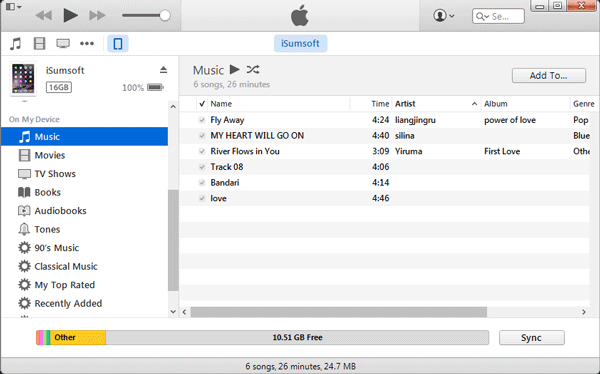This screenshot has height=374, width=600.
Task: Select the Bandari song
Action: pyautogui.click(x=225, y=183)
